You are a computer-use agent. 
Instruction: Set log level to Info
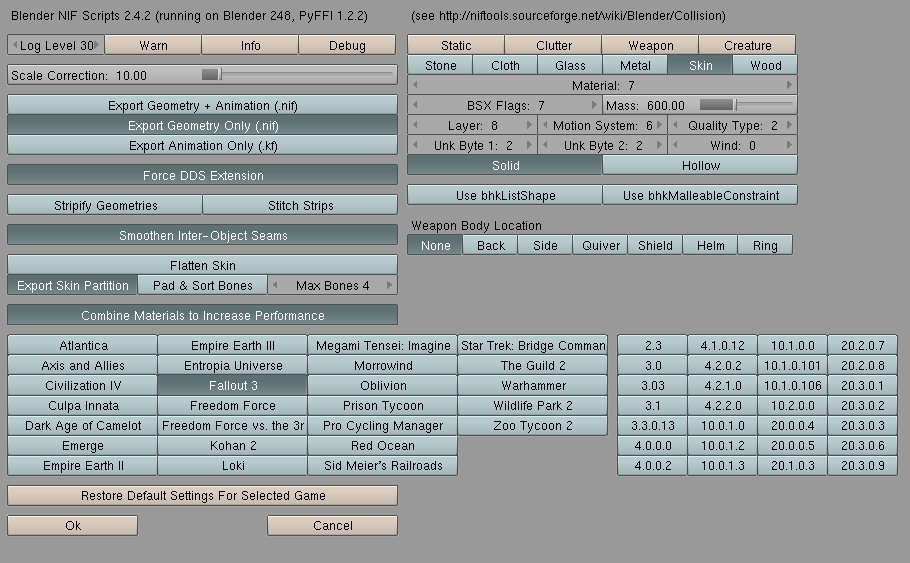(250, 45)
